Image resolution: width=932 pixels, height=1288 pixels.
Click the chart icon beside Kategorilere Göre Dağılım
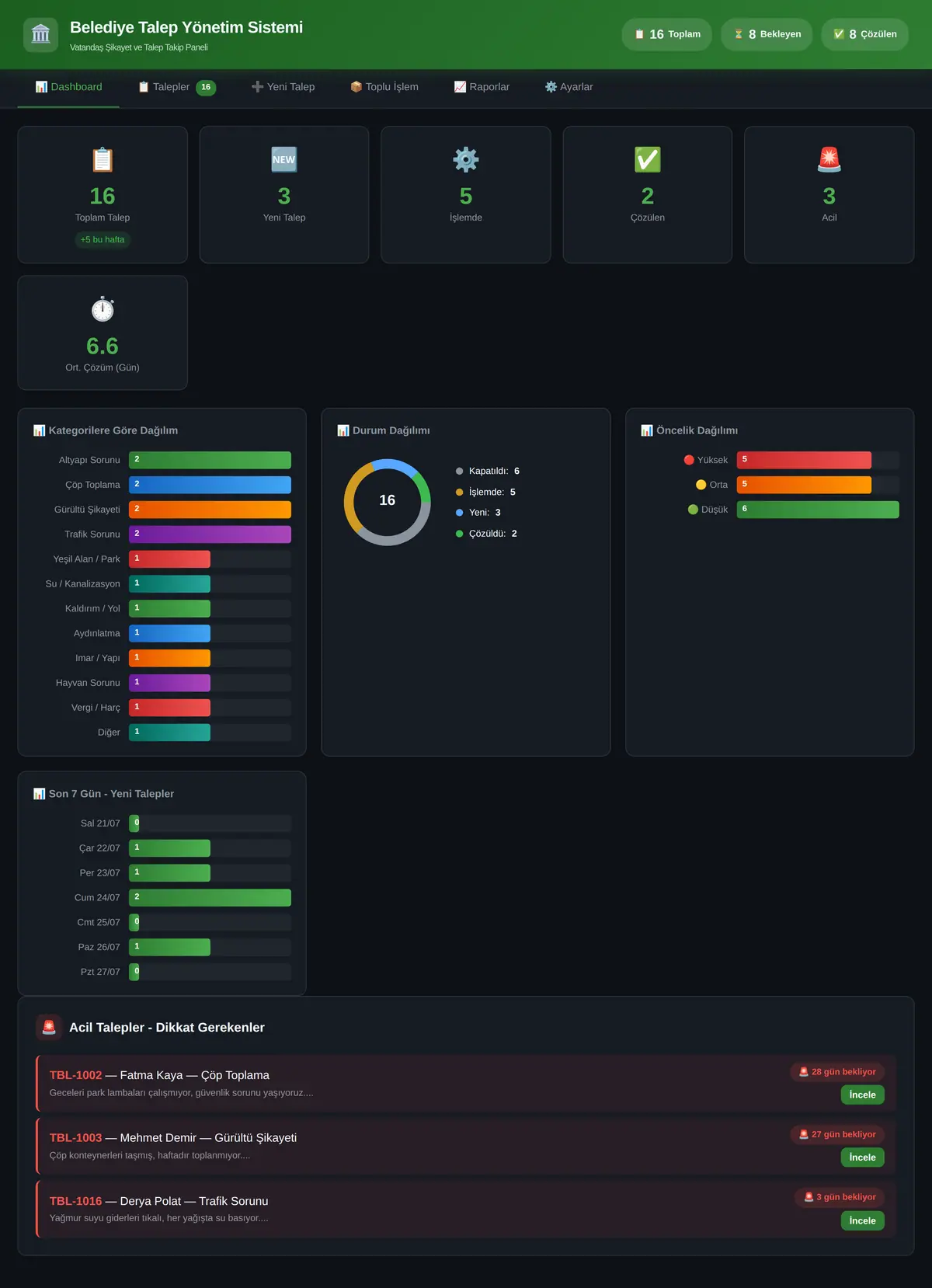(39, 430)
